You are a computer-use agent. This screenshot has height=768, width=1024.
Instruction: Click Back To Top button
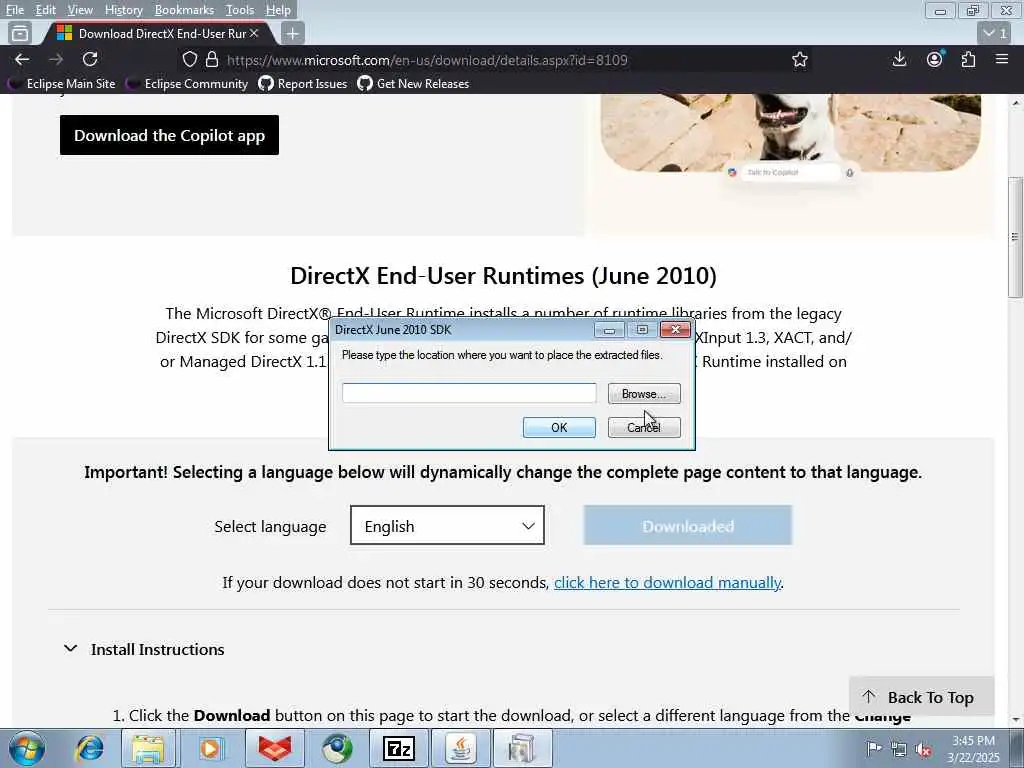tap(921, 697)
